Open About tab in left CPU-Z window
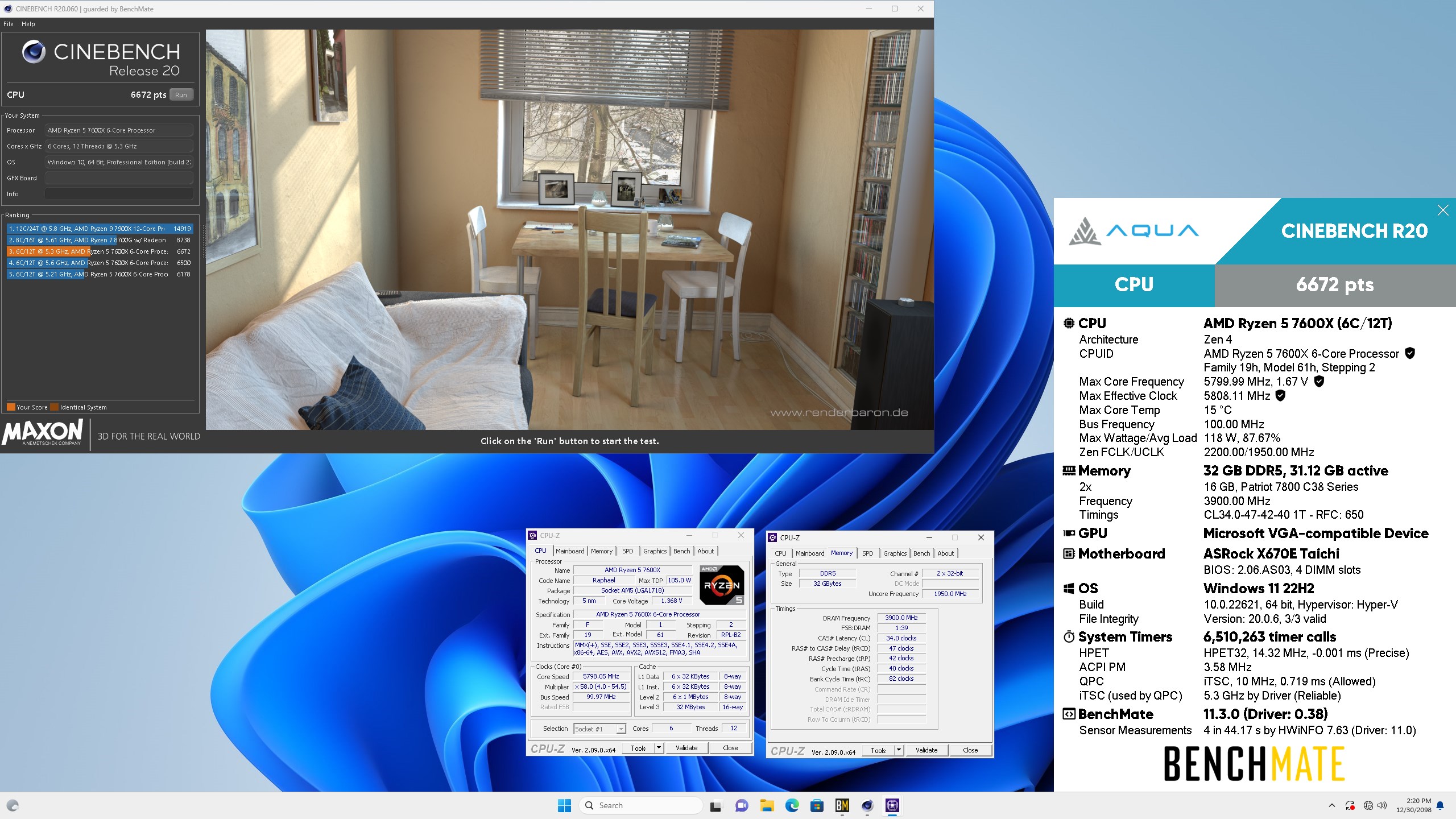 pyautogui.click(x=705, y=551)
